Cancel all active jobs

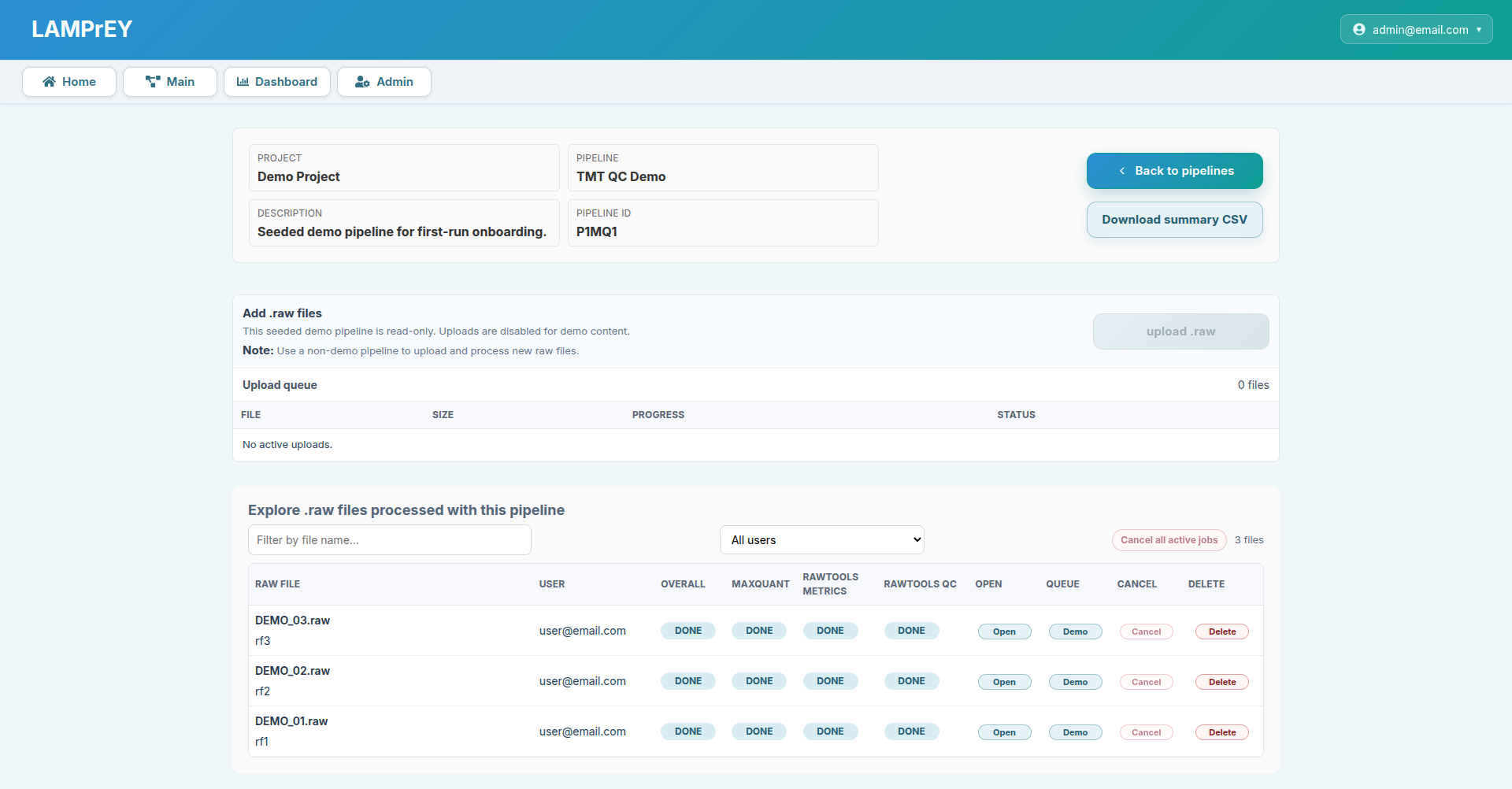[1169, 540]
